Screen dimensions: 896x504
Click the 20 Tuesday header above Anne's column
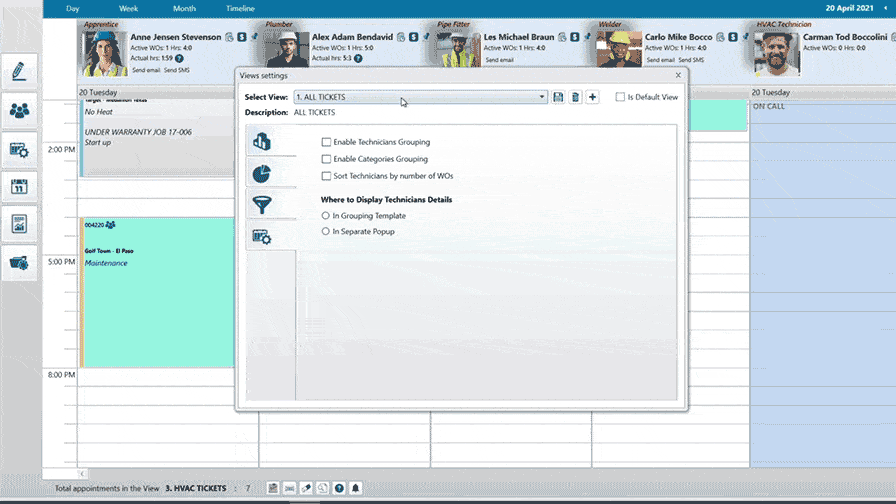(98, 92)
